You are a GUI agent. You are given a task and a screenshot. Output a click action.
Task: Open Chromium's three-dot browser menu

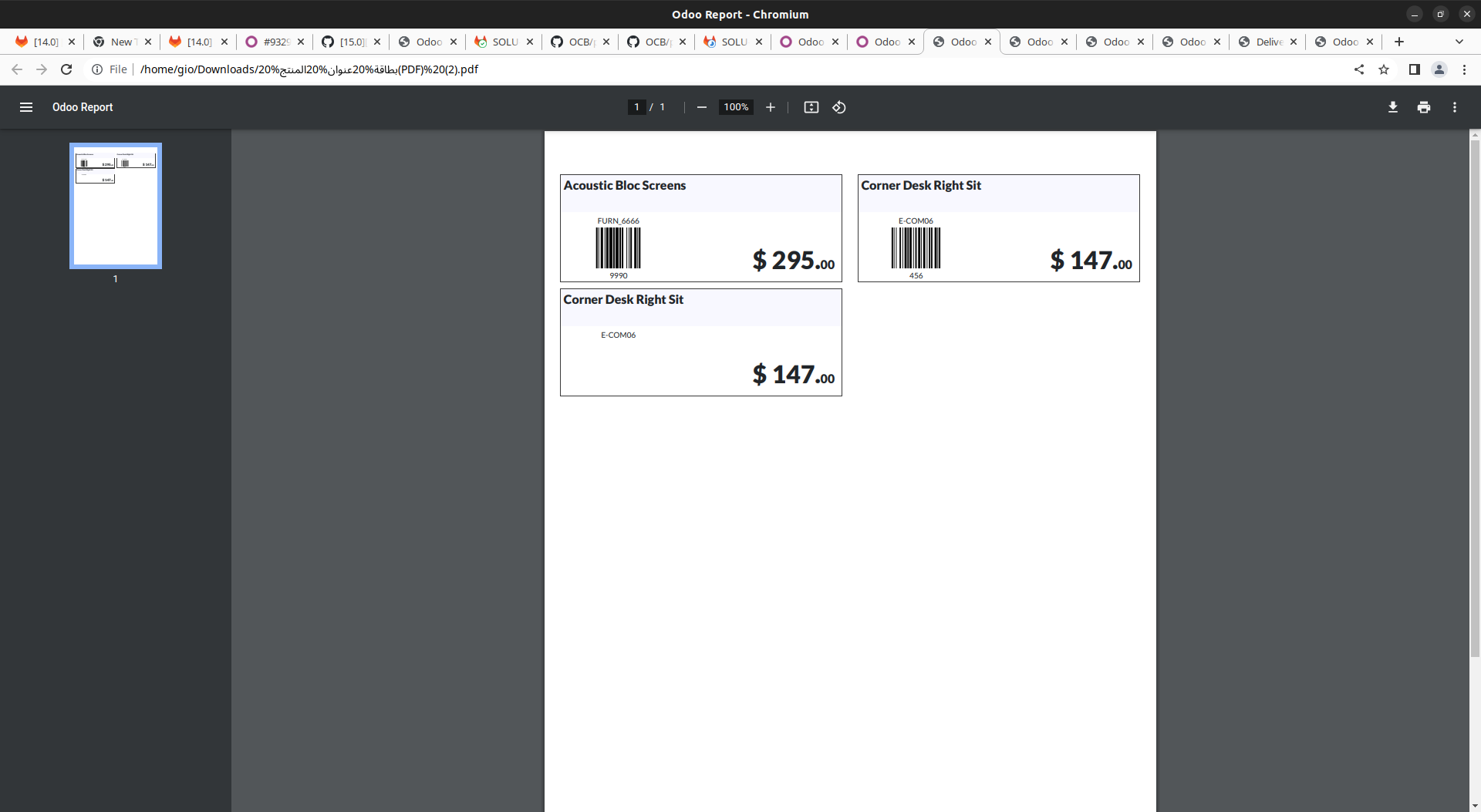tap(1465, 69)
